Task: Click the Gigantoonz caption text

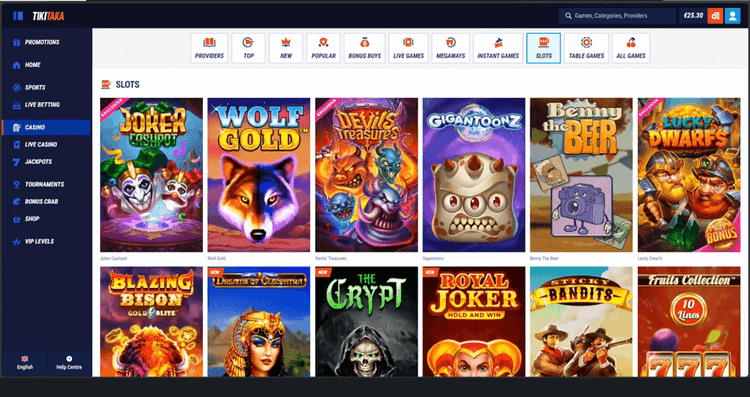Action: tap(433, 258)
